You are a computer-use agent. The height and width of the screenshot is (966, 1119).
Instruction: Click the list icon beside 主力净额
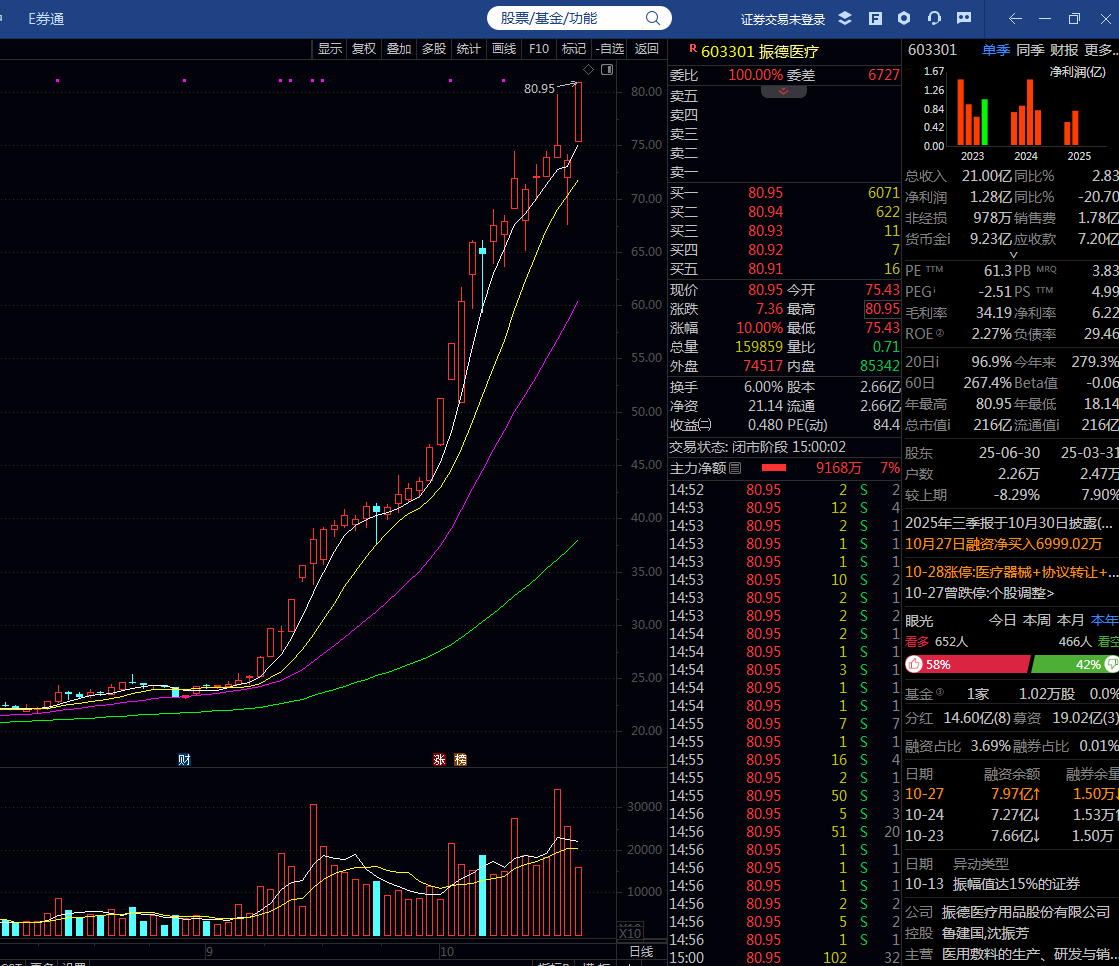pyautogui.click(x=736, y=468)
